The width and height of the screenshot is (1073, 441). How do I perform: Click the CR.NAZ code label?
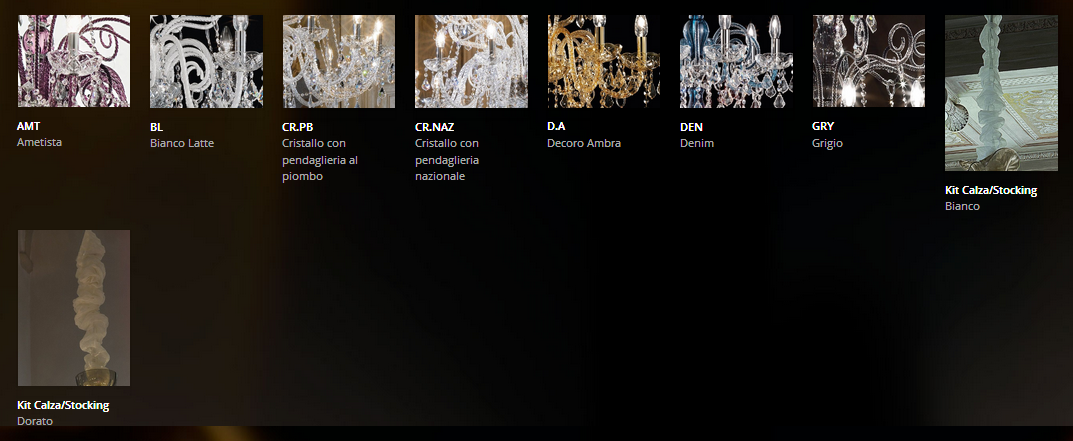(x=435, y=127)
